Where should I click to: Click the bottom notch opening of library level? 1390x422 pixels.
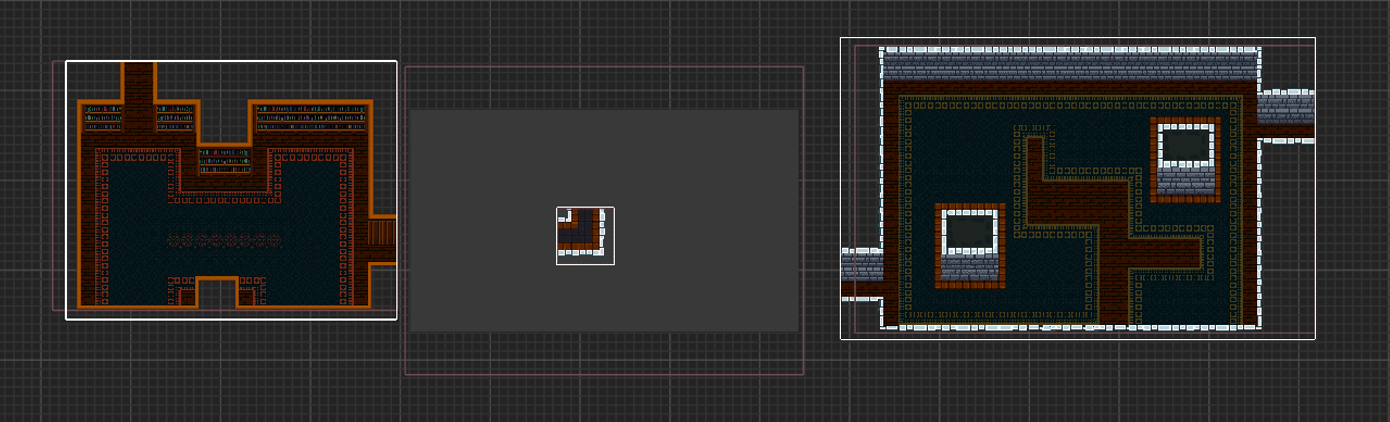click(x=216, y=295)
